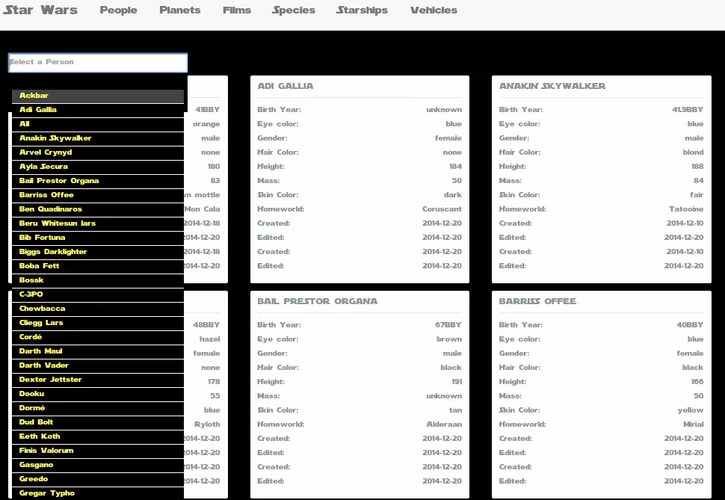Click Bail Prestor Organa's skin color tan
725x500 pixels.
coord(455,410)
